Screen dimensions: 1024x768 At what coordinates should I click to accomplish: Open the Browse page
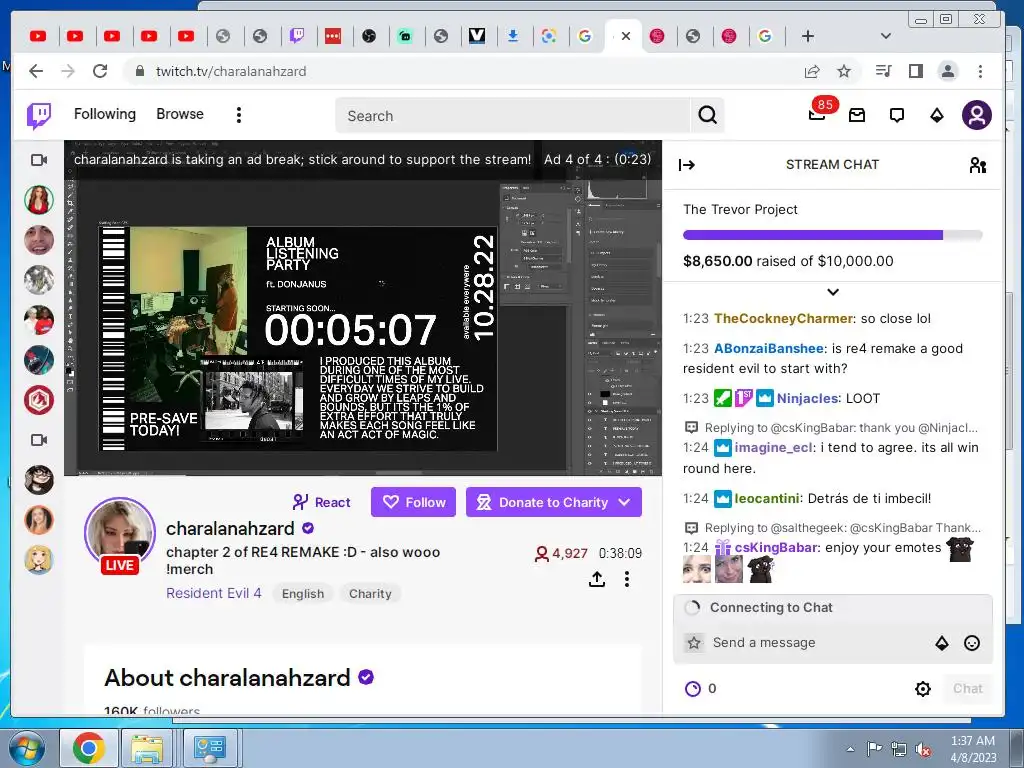pos(180,114)
